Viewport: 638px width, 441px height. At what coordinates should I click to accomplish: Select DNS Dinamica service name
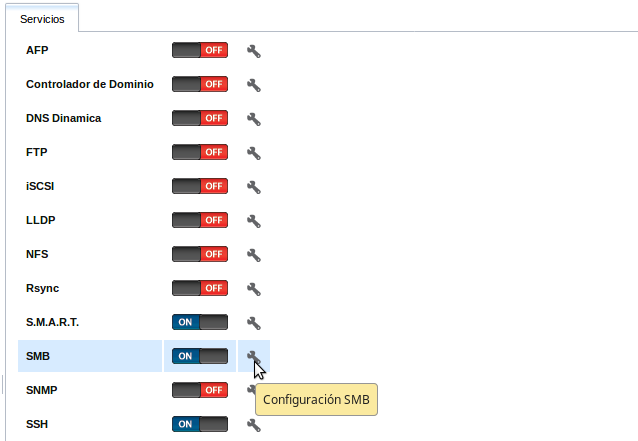pyautogui.click(x=63, y=118)
